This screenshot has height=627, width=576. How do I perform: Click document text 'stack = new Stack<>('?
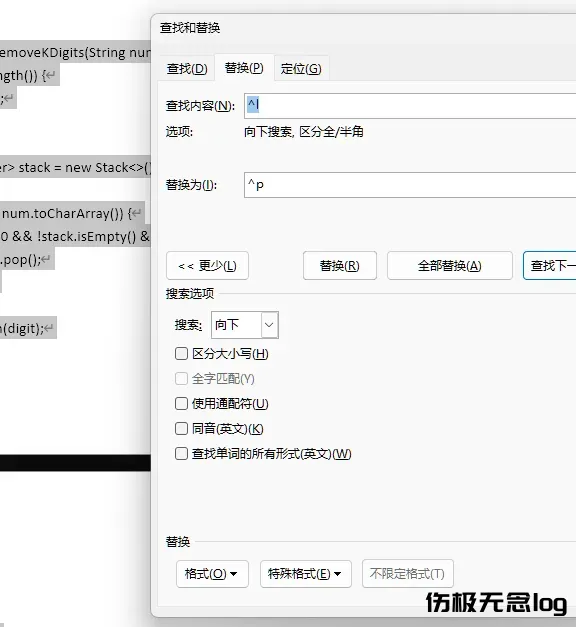point(84,168)
